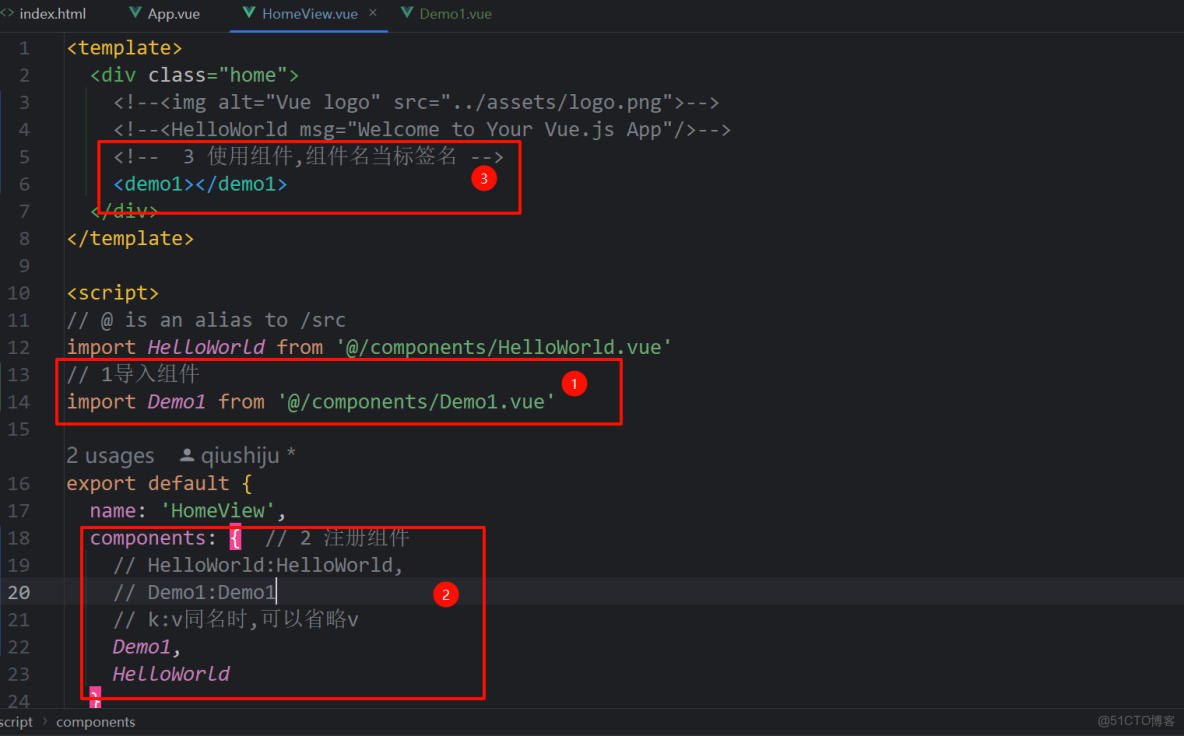Switch to the App.vue tab
The image size is (1184, 736).
pyautogui.click(x=172, y=13)
